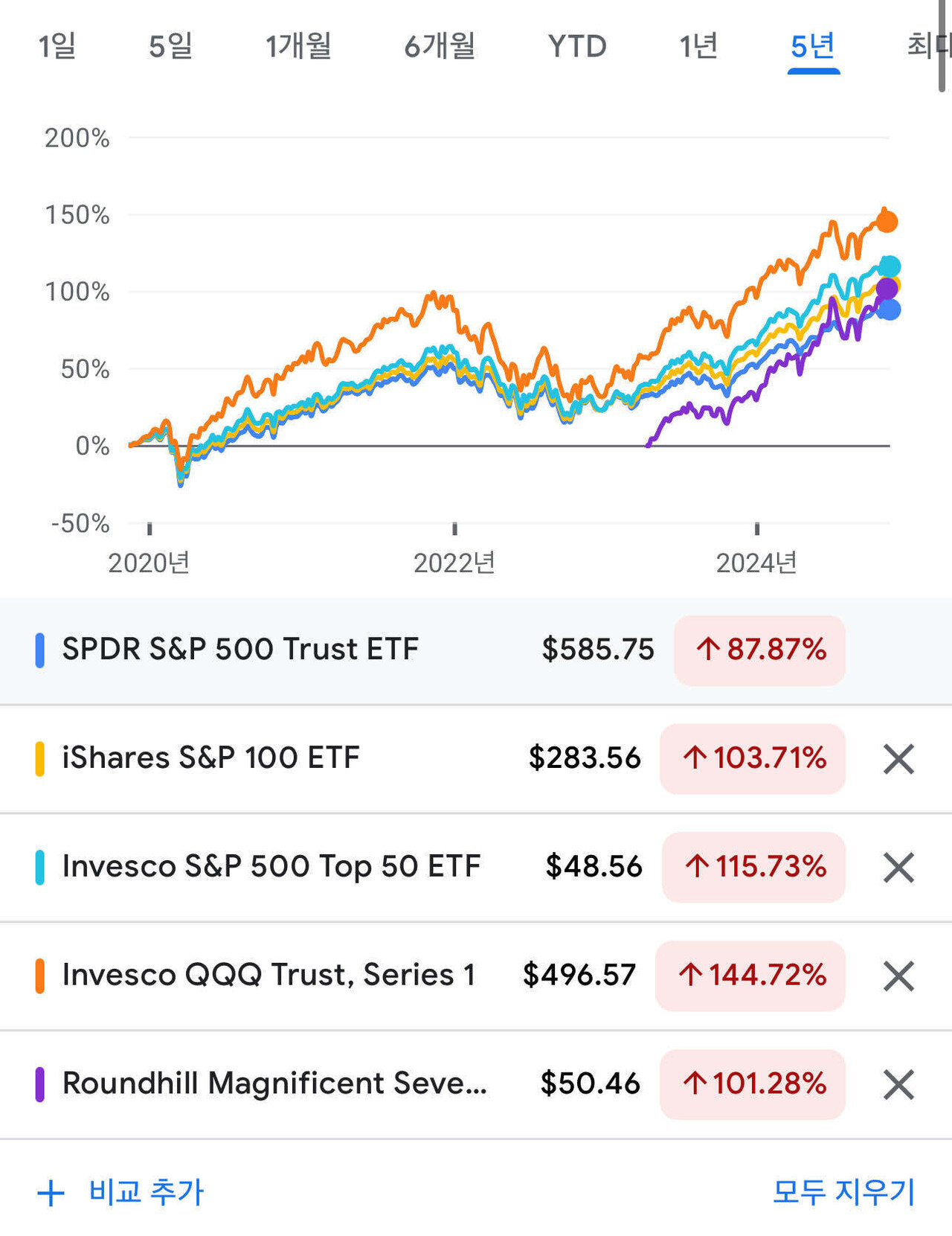Click X beside Invesco QQQ Trust
952x1236 pixels.
[x=898, y=976]
